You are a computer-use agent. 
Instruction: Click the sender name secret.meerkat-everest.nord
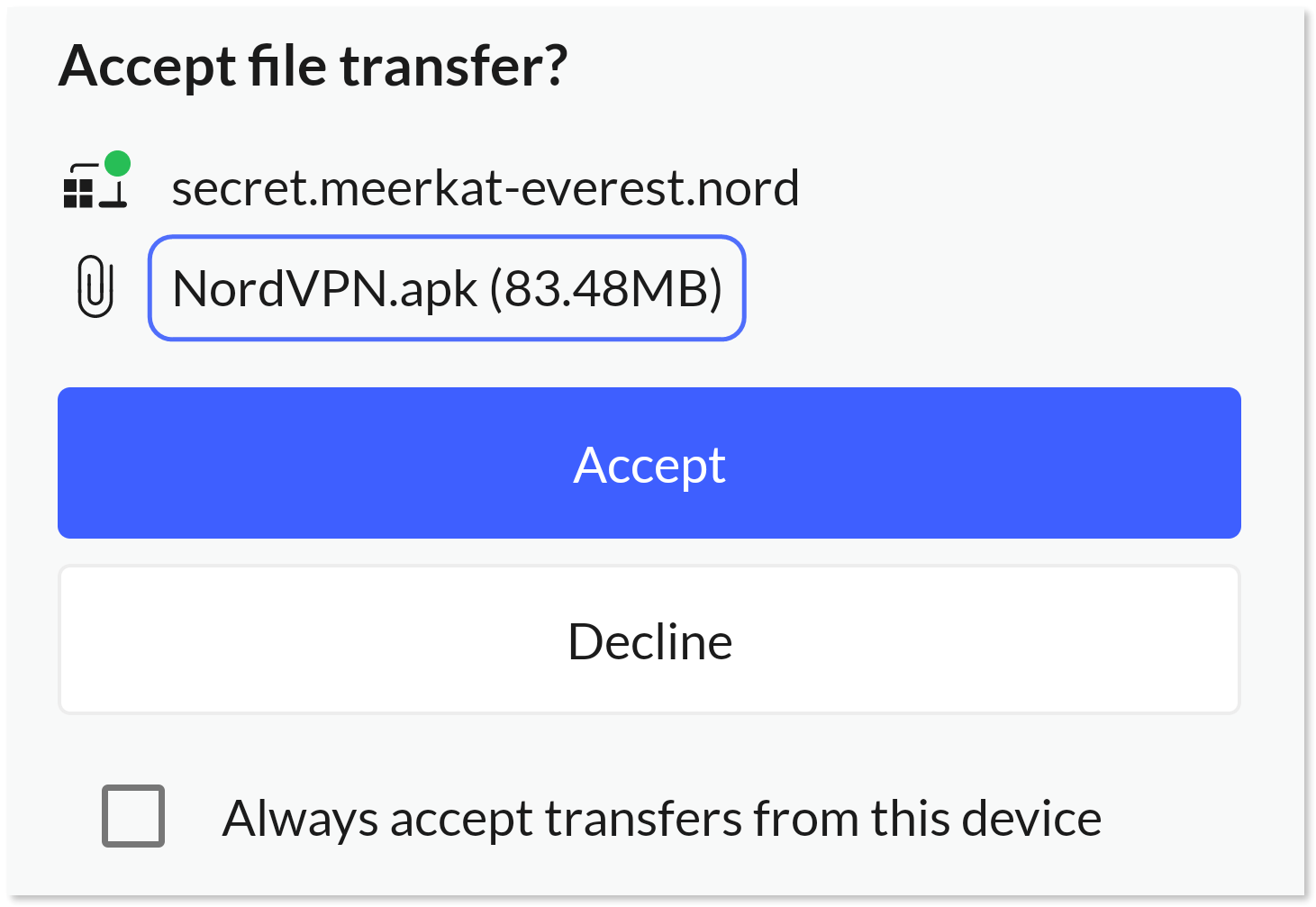pos(486,188)
